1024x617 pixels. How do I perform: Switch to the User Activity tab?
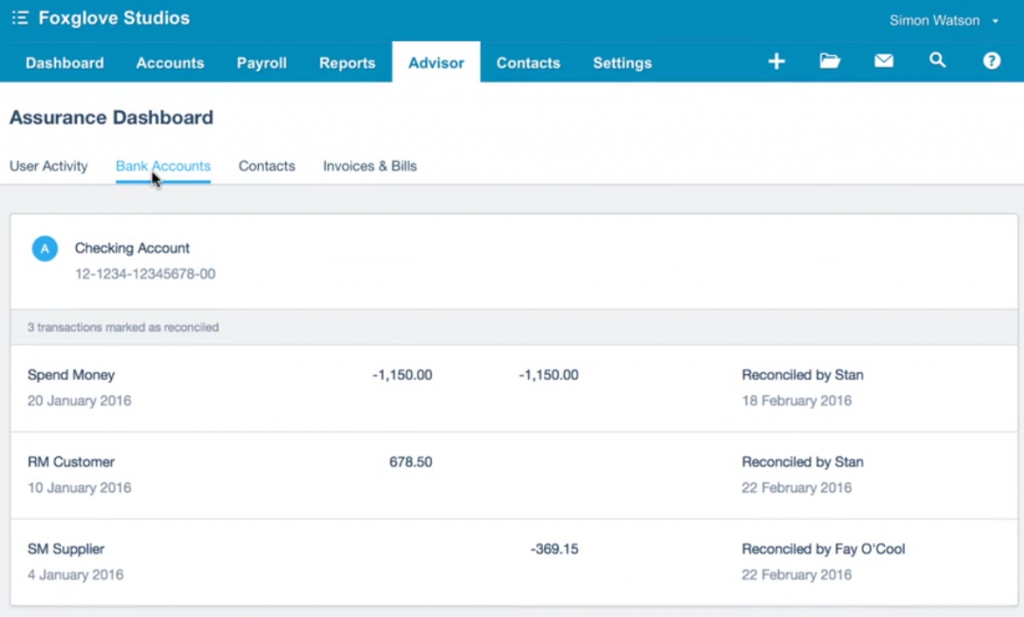[x=49, y=166]
